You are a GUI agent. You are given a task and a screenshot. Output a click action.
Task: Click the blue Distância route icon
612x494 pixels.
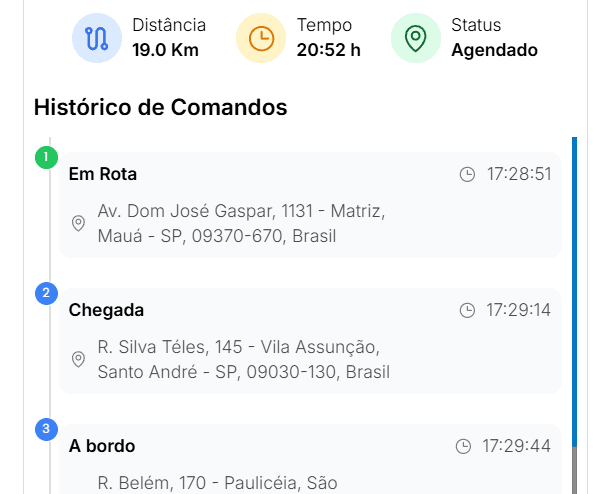pos(96,38)
